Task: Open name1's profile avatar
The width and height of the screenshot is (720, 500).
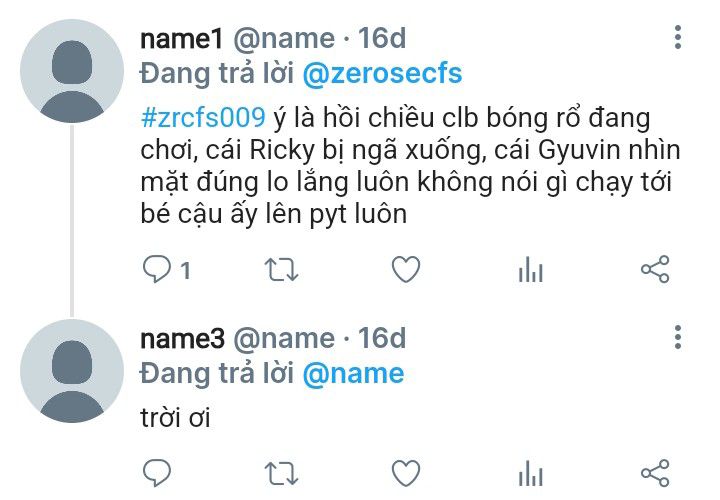Action: pos(72,71)
